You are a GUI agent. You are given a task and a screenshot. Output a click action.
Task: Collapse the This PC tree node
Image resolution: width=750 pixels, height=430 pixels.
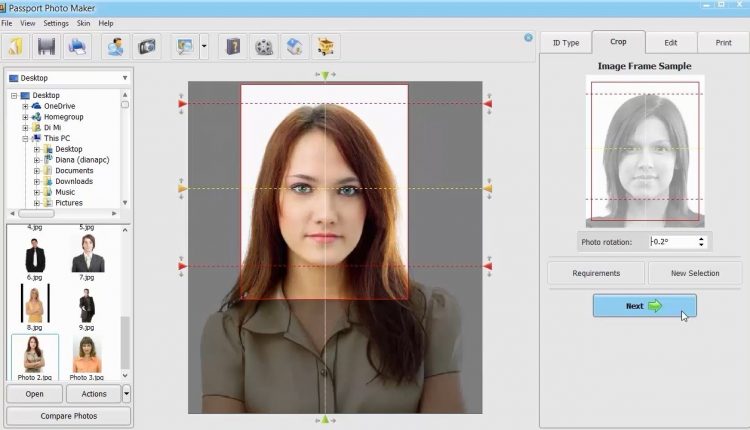click(x=25, y=139)
